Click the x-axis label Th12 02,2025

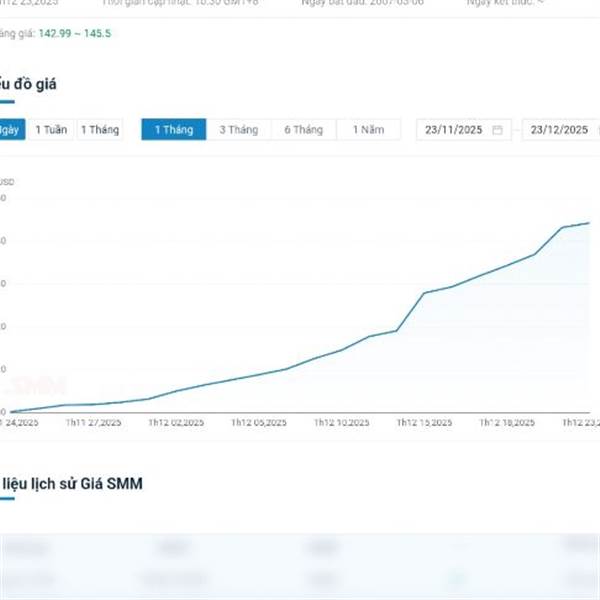pos(176,422)
